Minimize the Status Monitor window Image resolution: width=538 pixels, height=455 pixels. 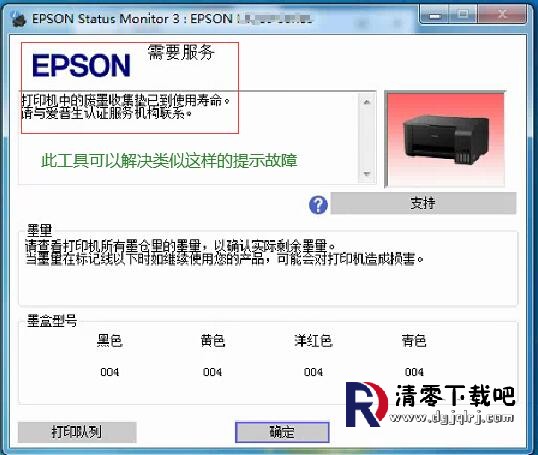click(435, 15)
